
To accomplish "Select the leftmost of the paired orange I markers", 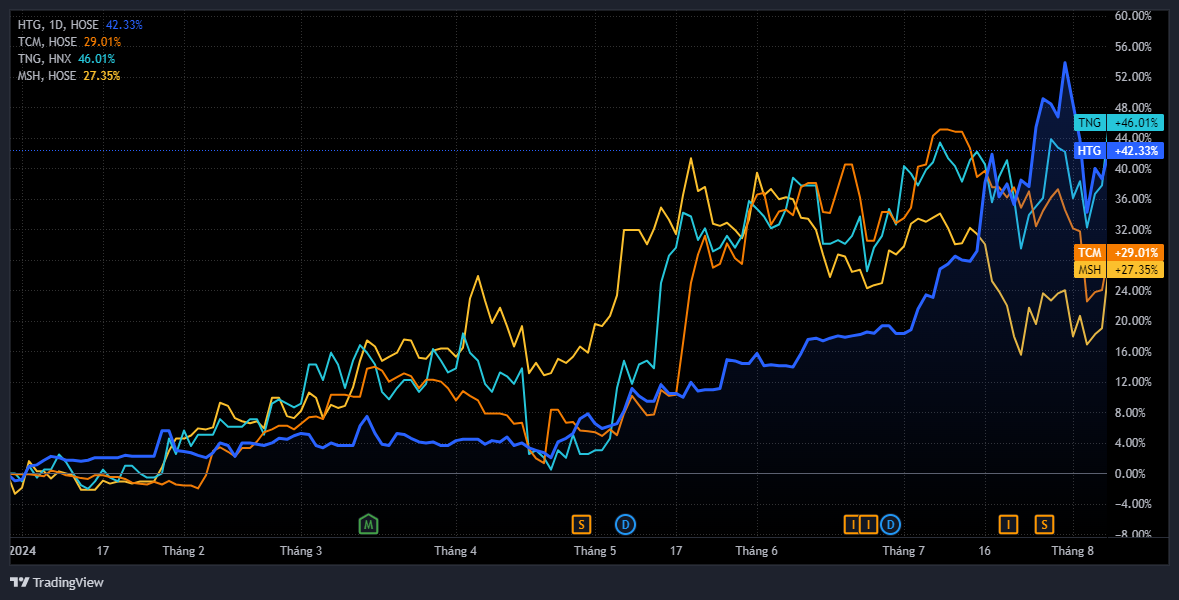I will [x=852, y=523].
